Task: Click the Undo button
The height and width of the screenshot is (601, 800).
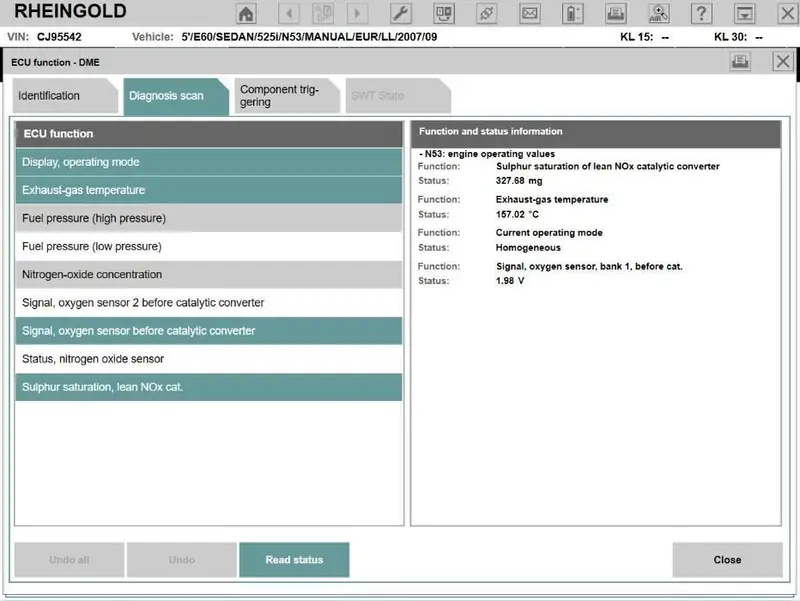Action: pos(182,560)
